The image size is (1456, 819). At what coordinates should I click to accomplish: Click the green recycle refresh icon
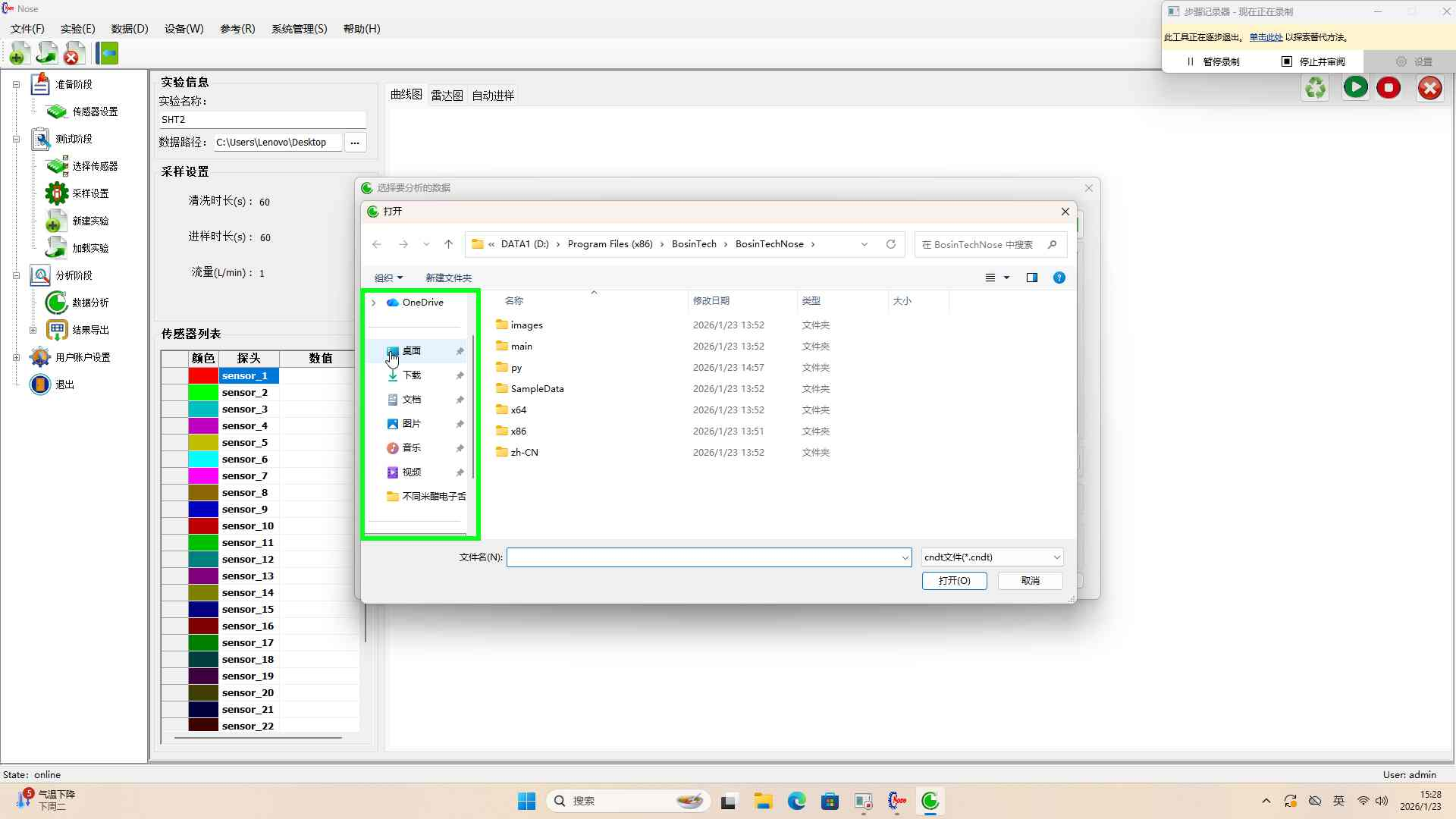[1316, 87]
